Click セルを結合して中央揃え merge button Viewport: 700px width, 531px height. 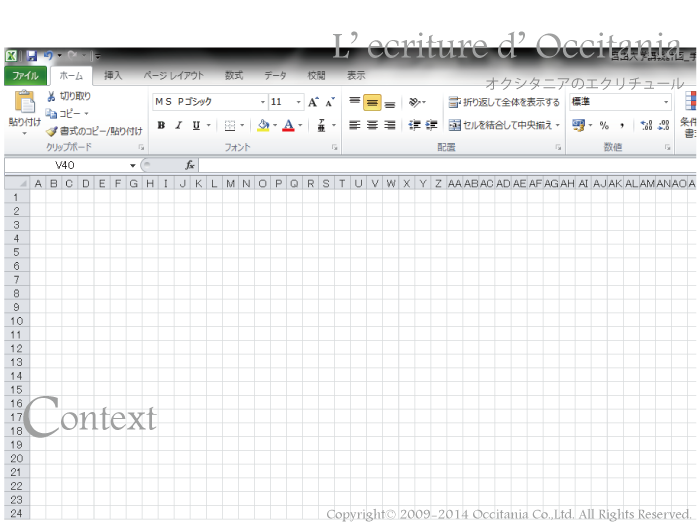500,125
